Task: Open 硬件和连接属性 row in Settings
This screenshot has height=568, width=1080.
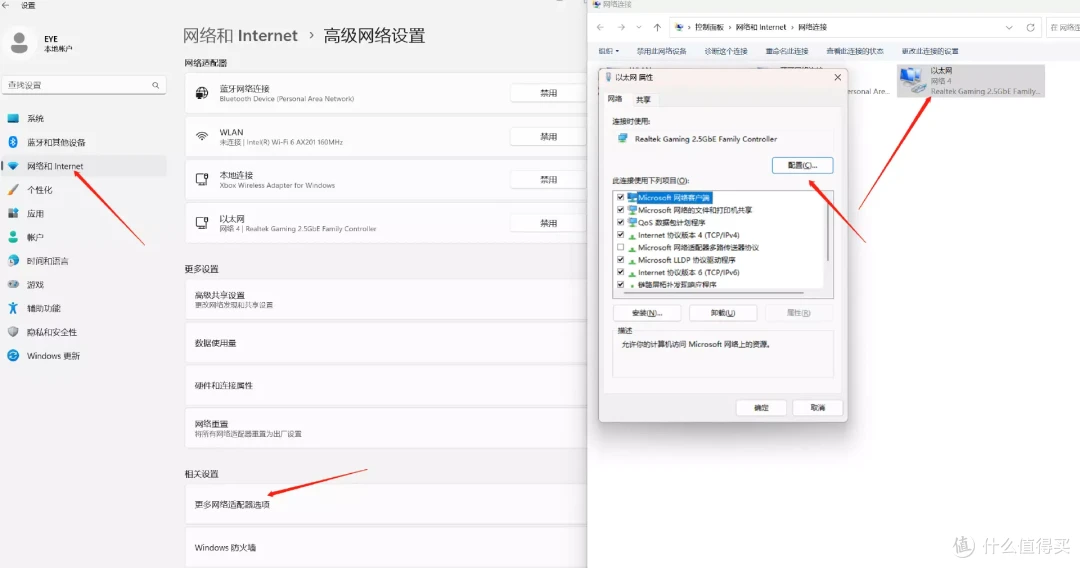Action: tap(386, 386)
